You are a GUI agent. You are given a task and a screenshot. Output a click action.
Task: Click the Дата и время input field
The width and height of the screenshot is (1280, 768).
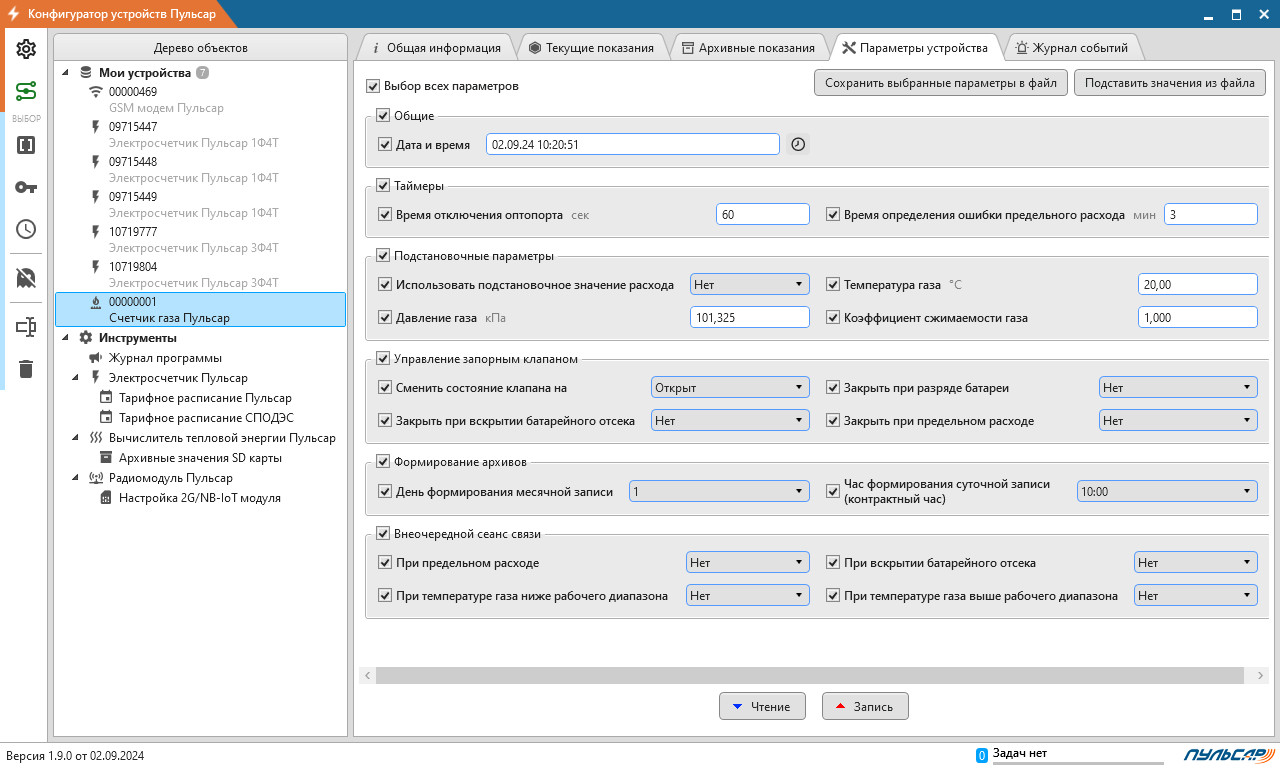click(x=633, y=144)
